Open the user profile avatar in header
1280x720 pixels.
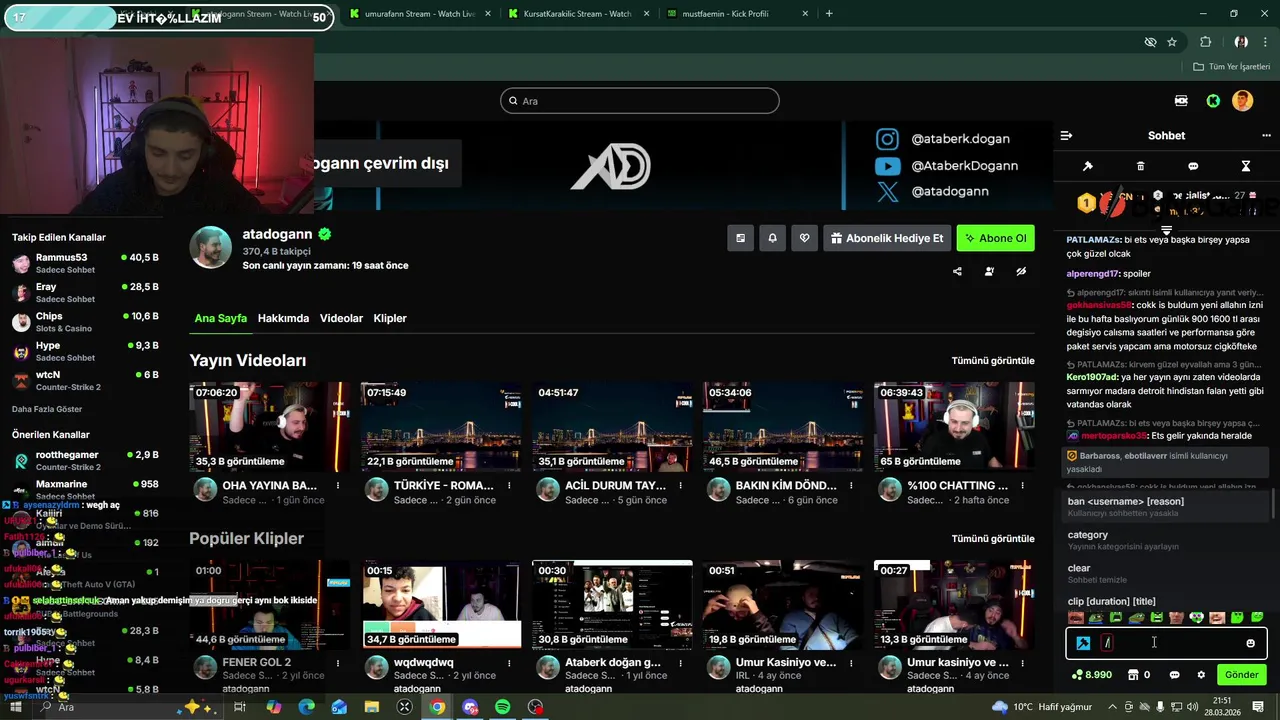1243,101
